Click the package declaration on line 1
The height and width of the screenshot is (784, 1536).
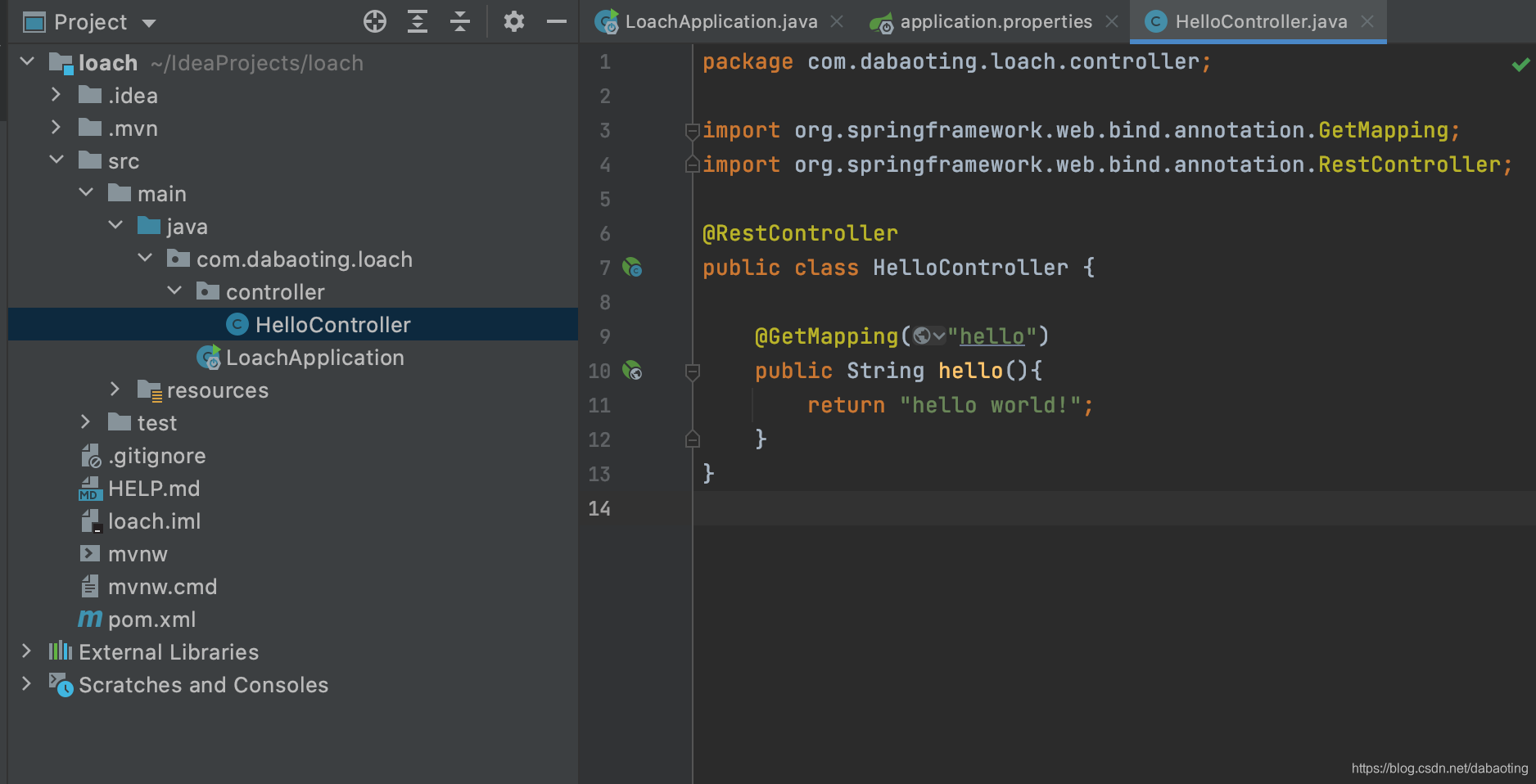(x=957, y=62)
